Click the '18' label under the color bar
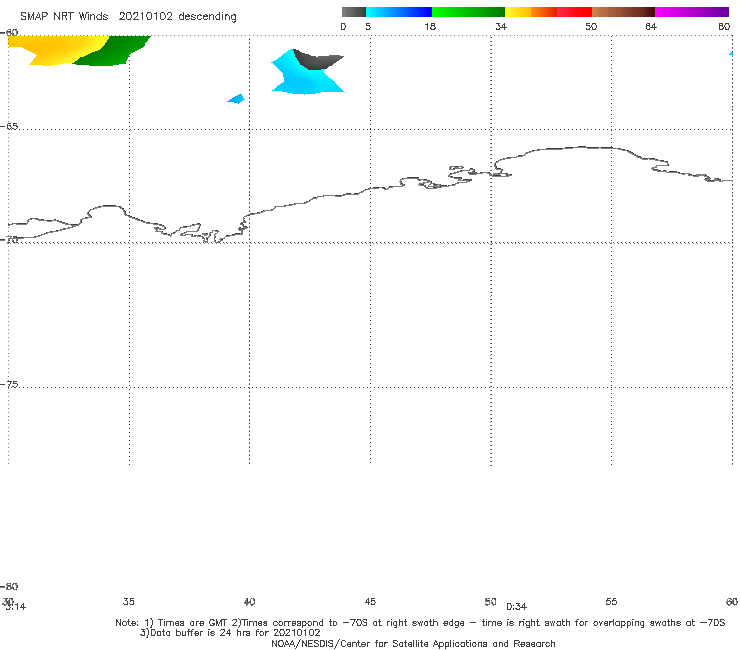Image resolution: width=740 pixels, height=650 pixels. click(x=429, y=26)
